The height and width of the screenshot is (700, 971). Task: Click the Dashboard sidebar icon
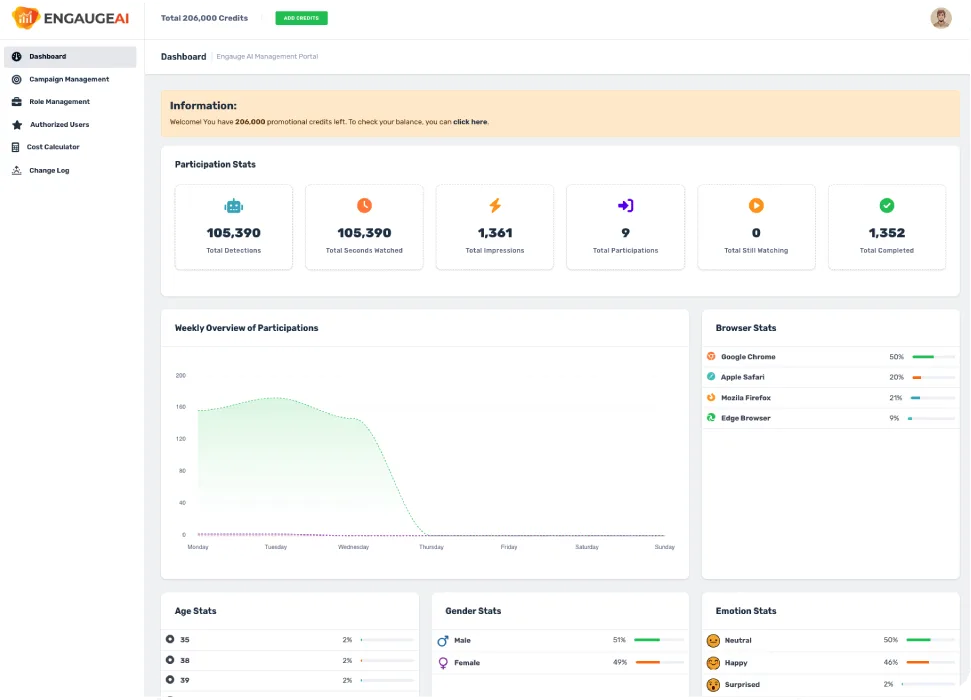(x=17, y=56)
